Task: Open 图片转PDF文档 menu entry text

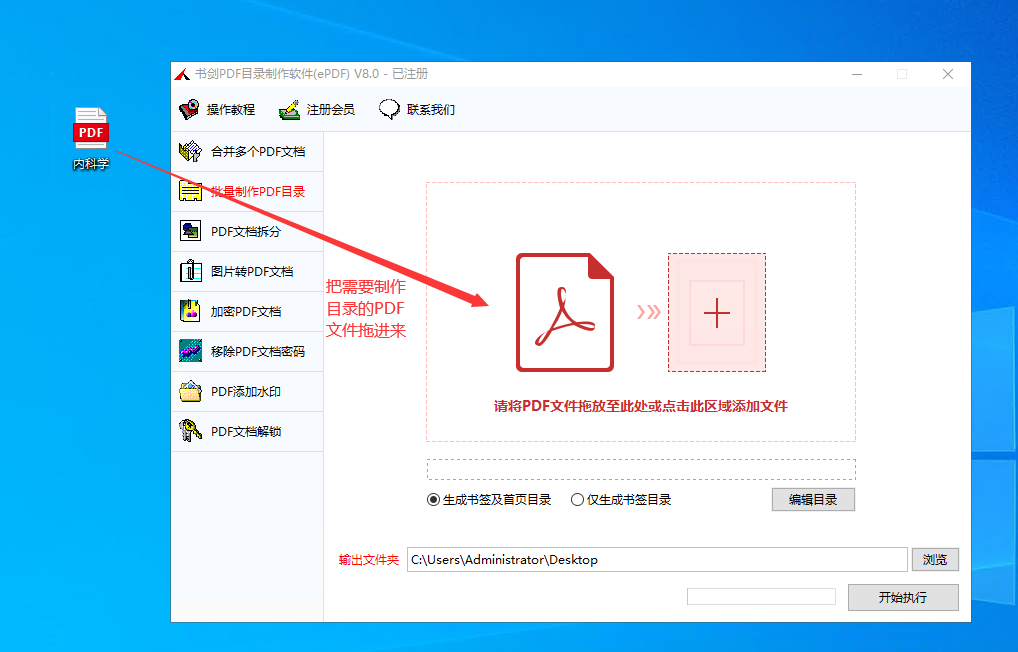Action: coord(252,271)
